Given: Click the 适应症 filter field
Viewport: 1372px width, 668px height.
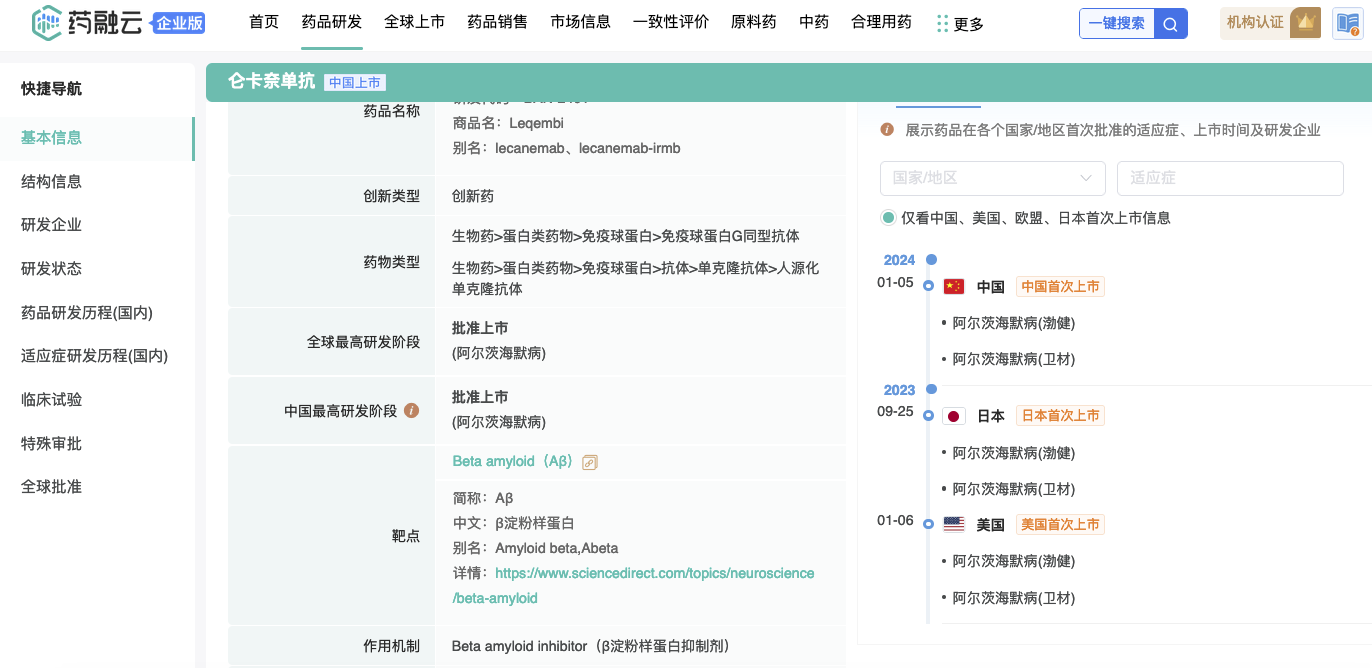Looking at the screenshot, I should pos(1229,178).
